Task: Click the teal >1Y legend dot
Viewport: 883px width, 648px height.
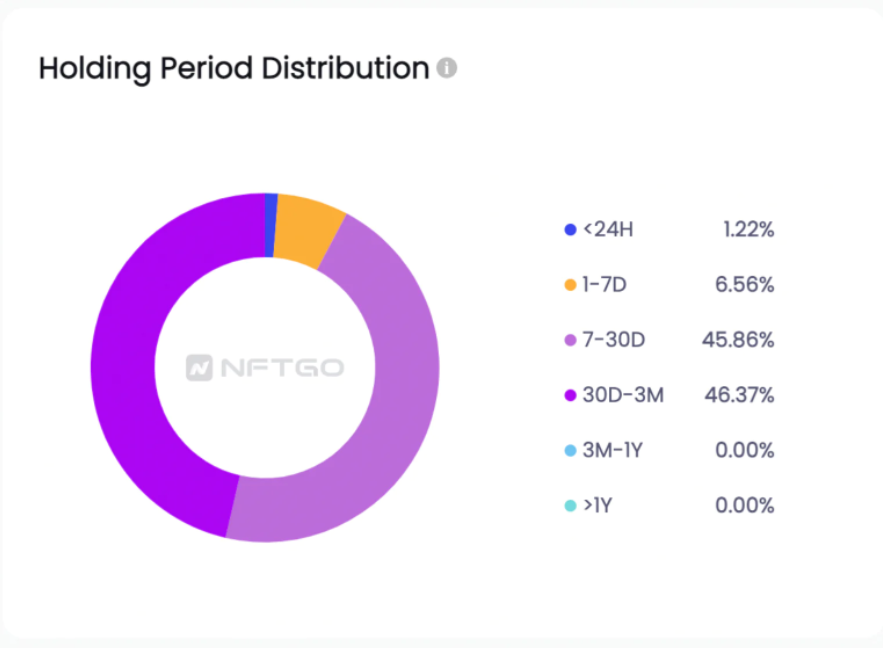Action: coord(570,506)
